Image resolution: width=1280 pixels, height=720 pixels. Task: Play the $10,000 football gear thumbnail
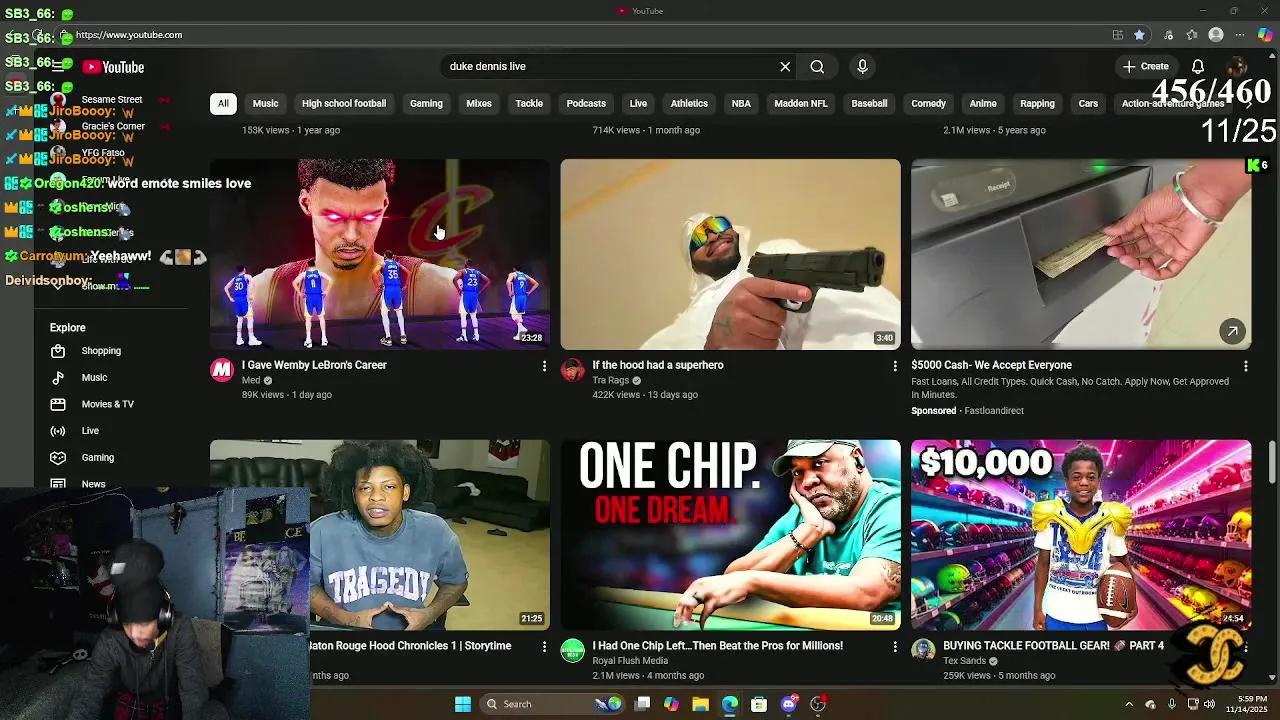tap(1081, 535)
